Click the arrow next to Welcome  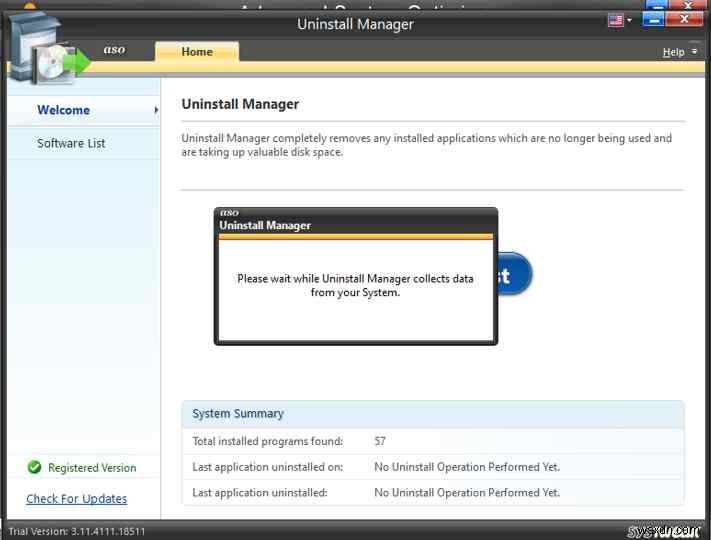click(156, 110)
